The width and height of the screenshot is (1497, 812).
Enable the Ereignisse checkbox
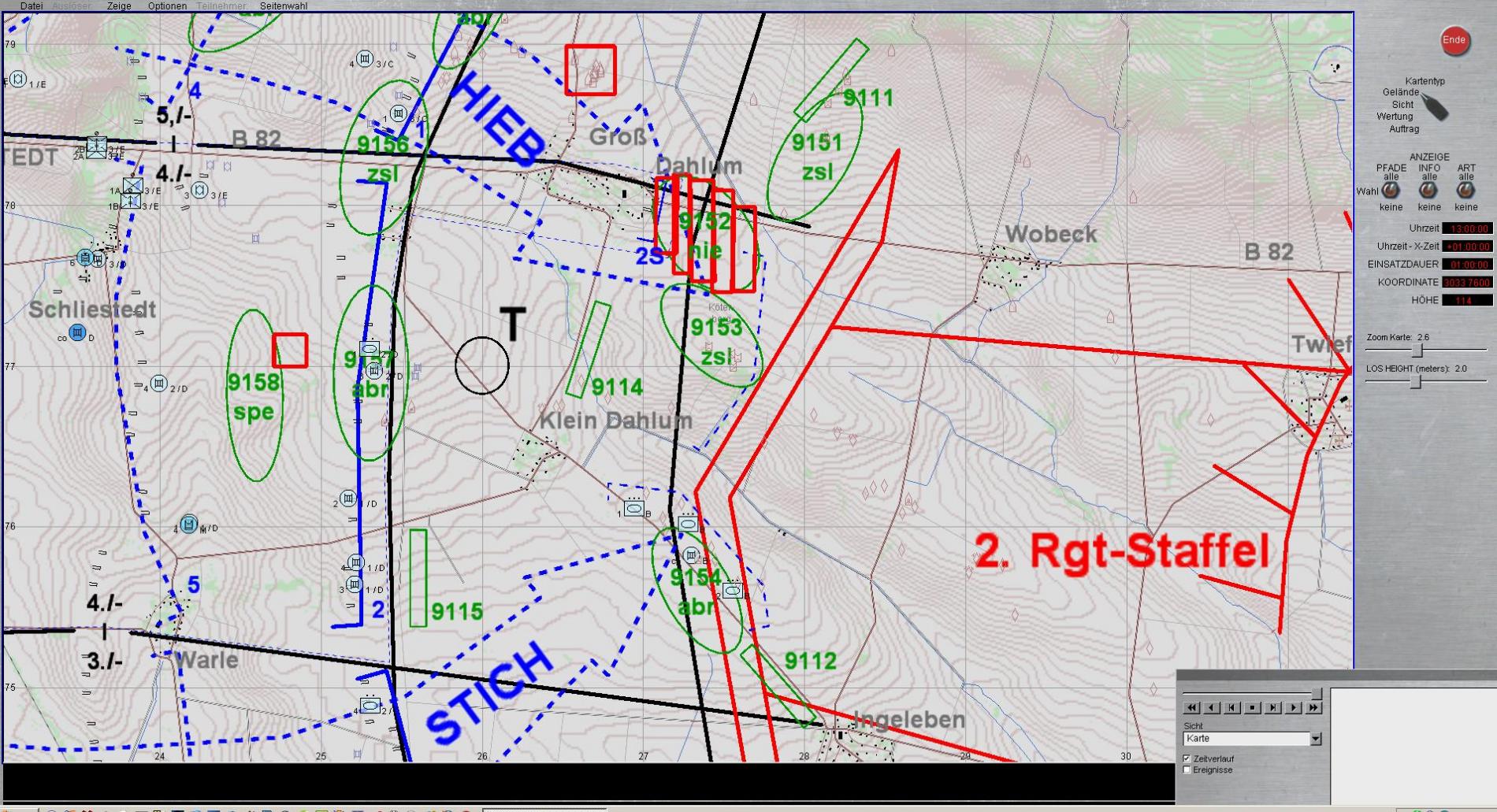(x=1187, y=770)
